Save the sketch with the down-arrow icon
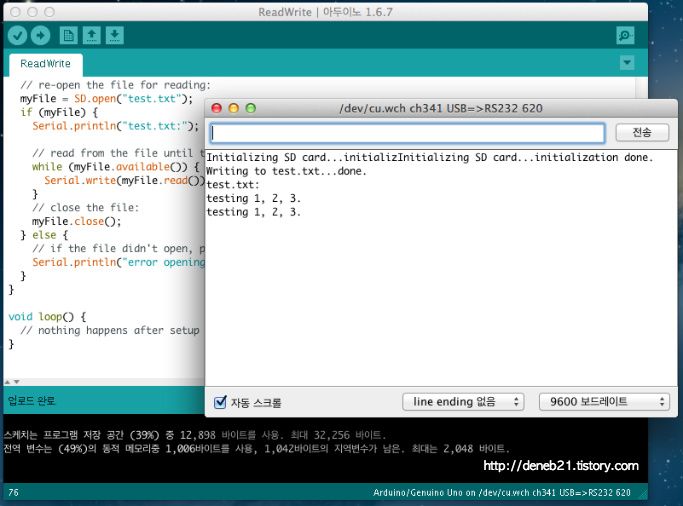The width and height of the screenshot is (683, 506). tap(115, 35)
